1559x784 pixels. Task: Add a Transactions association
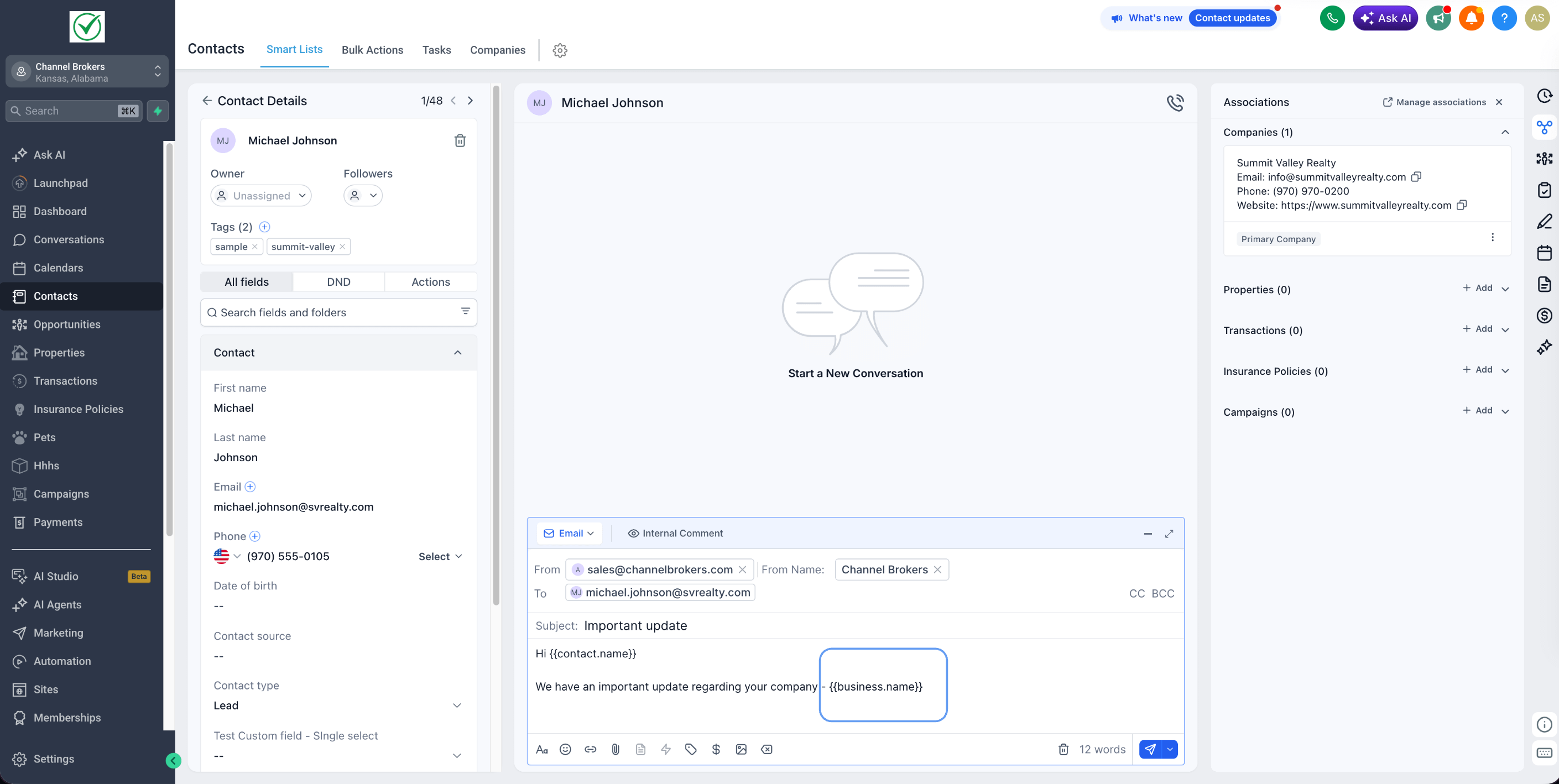[1477, 329]
